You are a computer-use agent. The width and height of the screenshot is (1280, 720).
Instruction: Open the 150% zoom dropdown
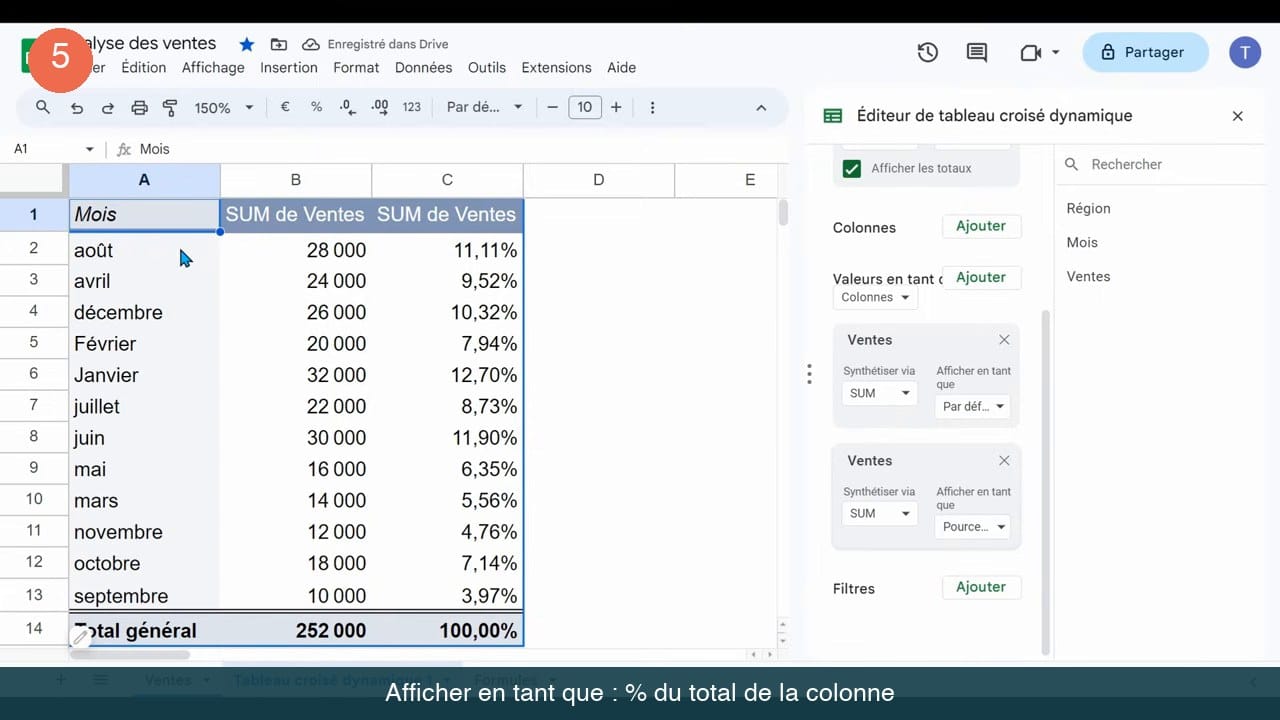coord(223,107)
